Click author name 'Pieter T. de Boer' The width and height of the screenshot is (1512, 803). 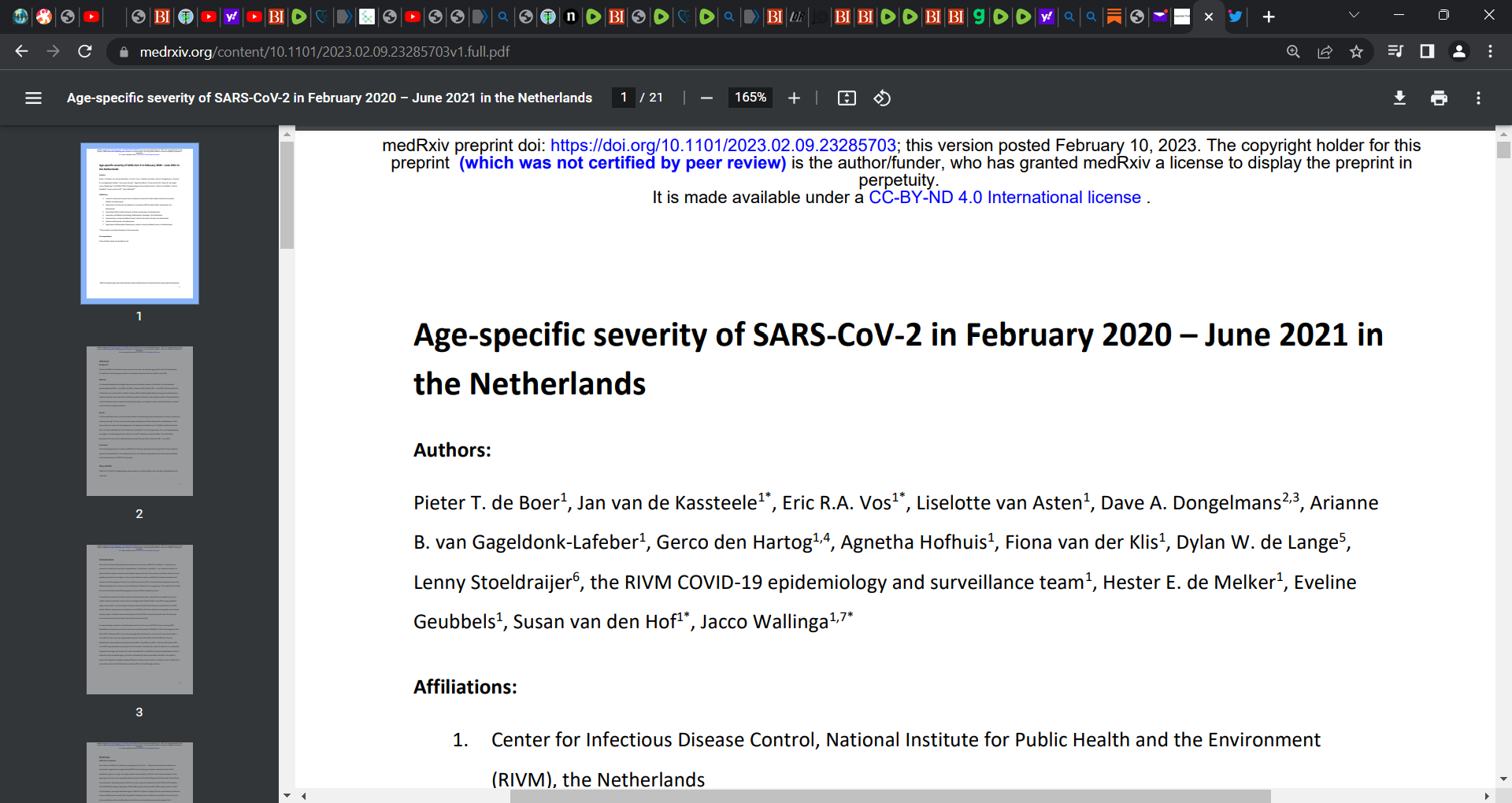[486, 503]
